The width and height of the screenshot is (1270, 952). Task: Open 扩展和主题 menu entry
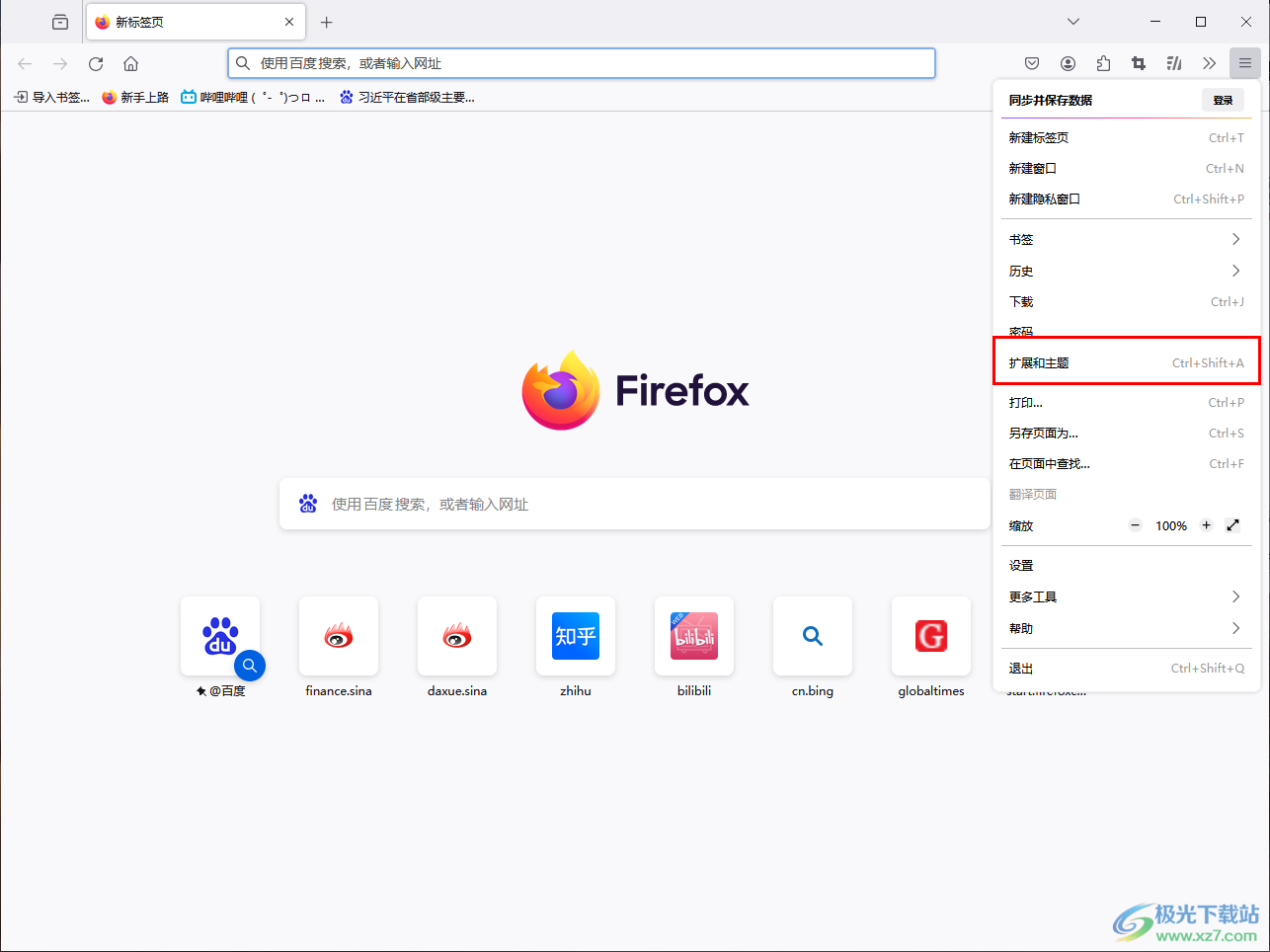click(x=1126, y=362)
